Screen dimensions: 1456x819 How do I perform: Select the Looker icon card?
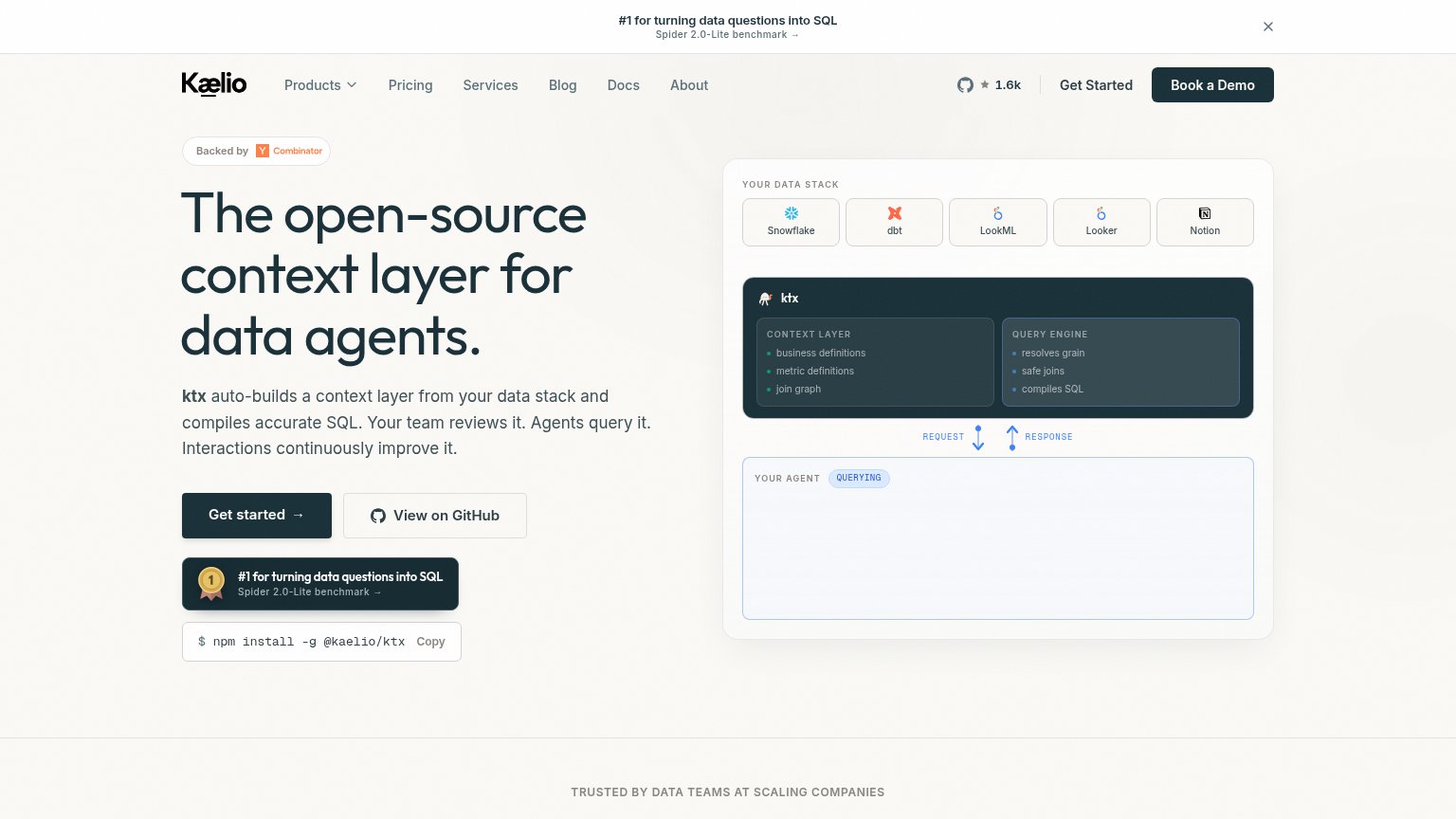pos(1101,222)
